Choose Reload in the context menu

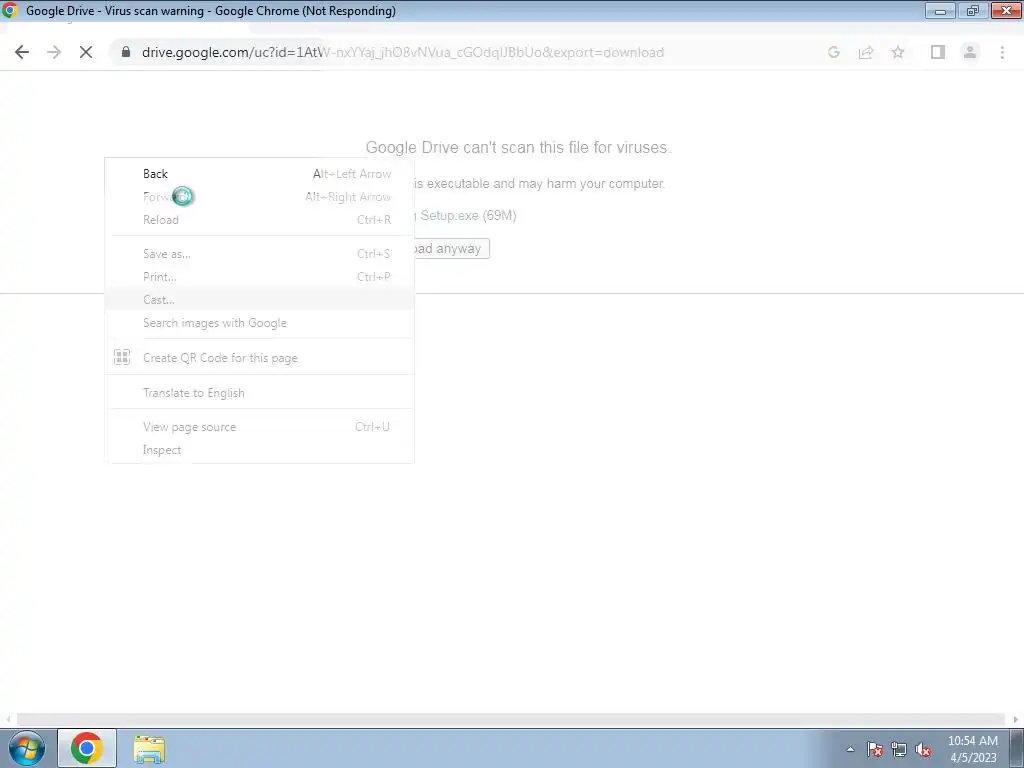tap(260, 220)
